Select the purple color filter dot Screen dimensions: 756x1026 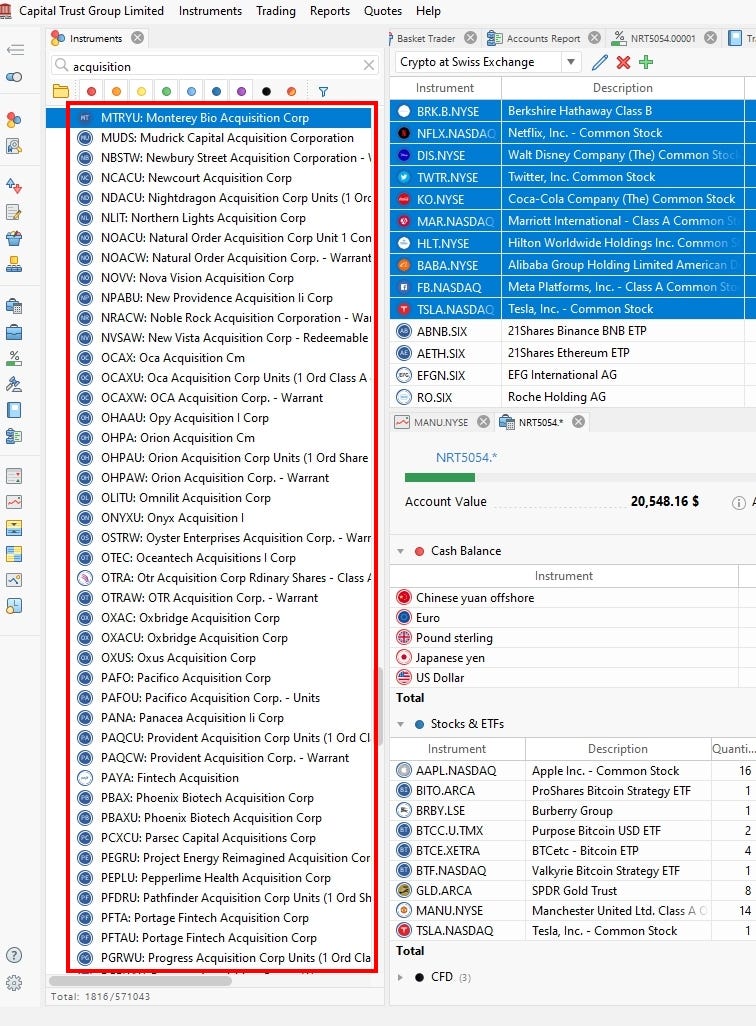click(x=242, y=92)
